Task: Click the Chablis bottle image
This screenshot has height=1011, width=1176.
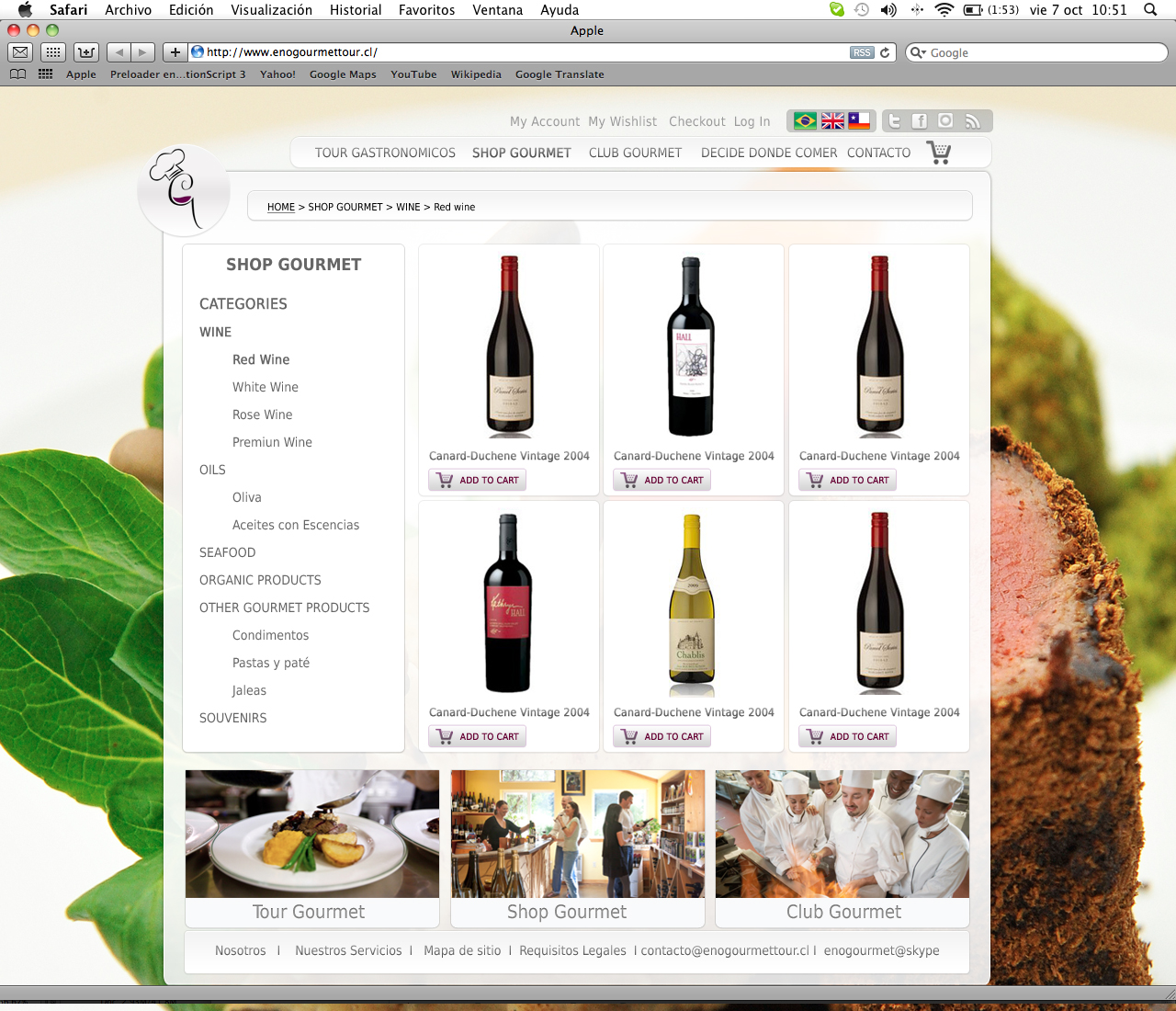Action: [x=692, y=604]
